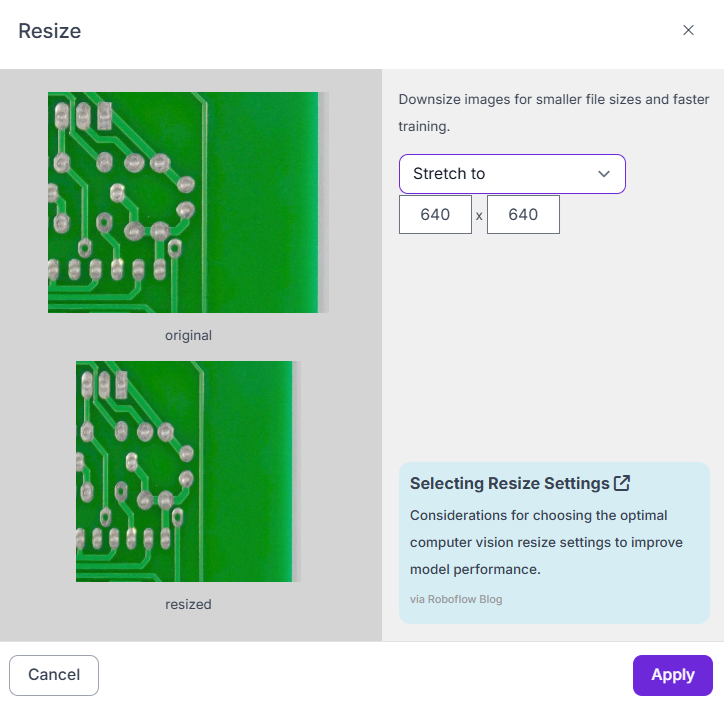Click the "original" caption under the top image

[x=188, y=335]
